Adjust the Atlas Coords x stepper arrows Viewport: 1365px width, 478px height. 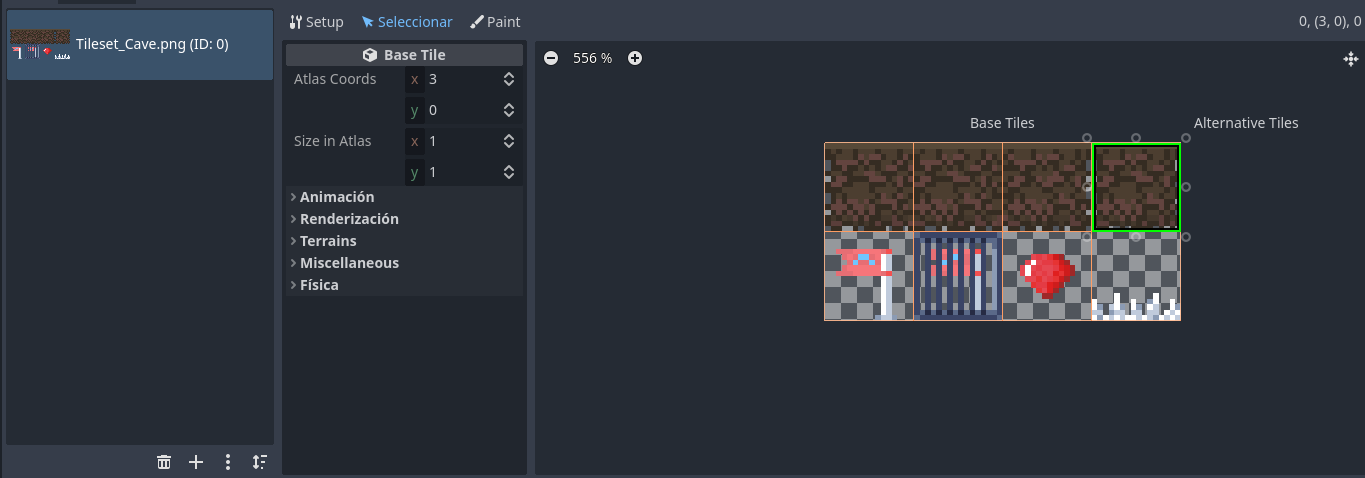[x=509, y=79]
